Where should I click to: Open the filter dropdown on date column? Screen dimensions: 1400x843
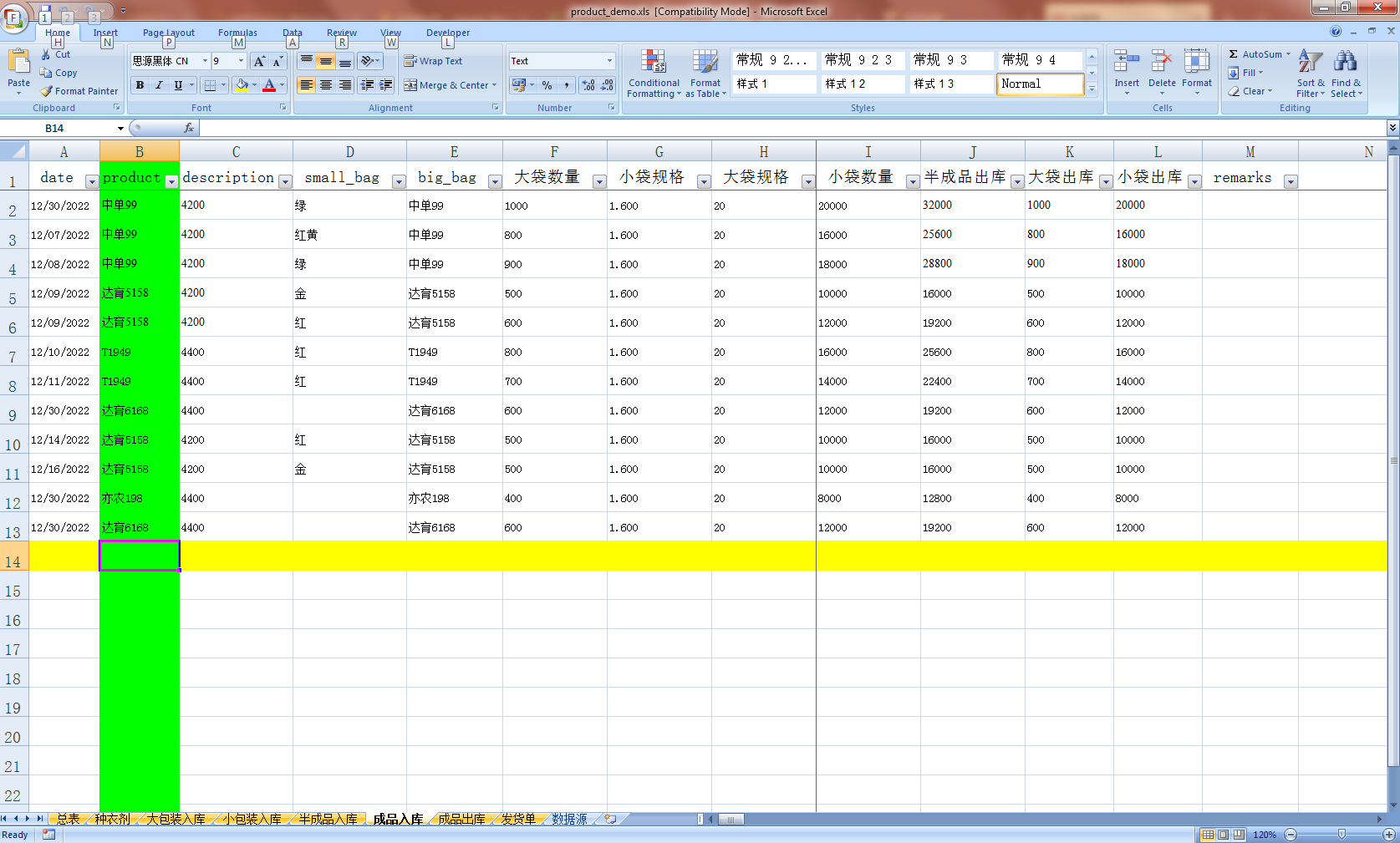coord(92,181)
